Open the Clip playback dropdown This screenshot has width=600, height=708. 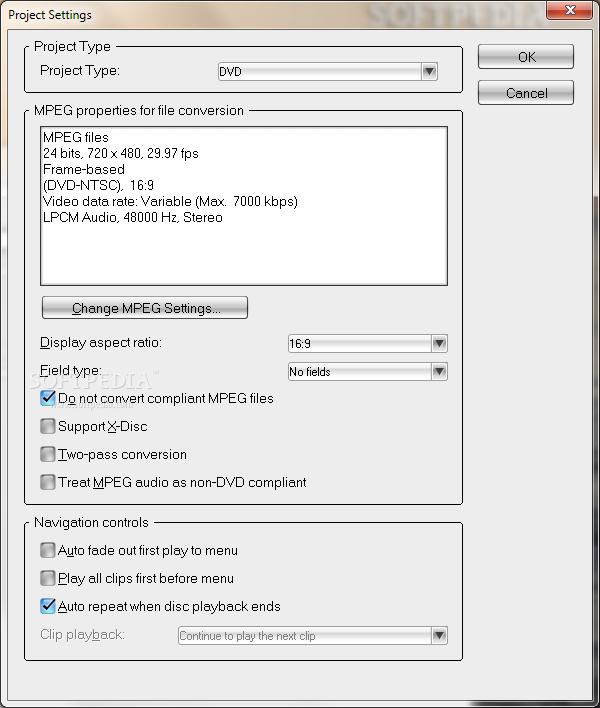click(312, 636)
